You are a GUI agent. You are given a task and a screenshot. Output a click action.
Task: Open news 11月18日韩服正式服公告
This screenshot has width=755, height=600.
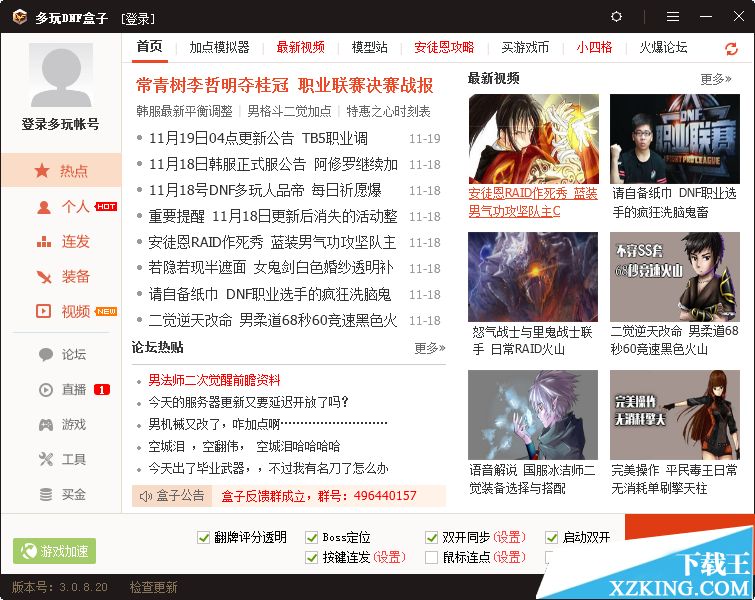click(x=273, y=165)
